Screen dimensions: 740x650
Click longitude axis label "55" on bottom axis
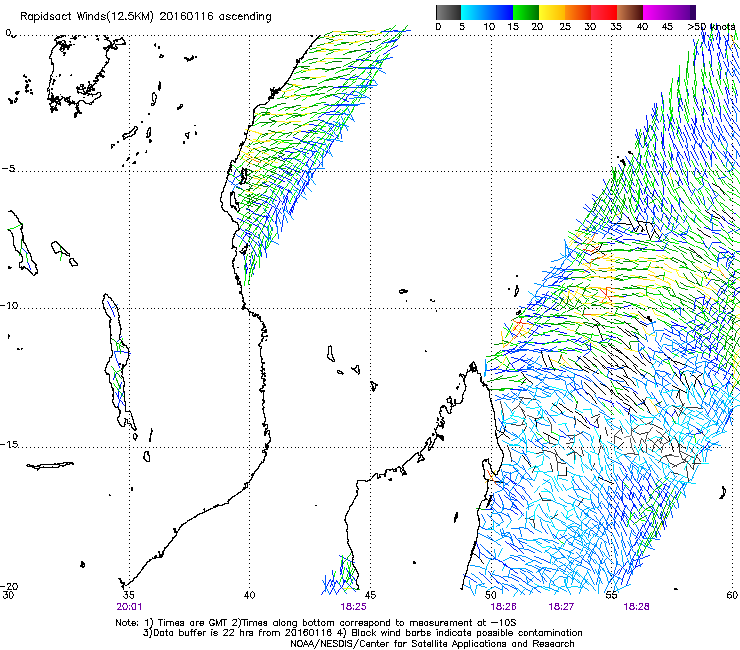pyautogui.click(x=612, y=595)
